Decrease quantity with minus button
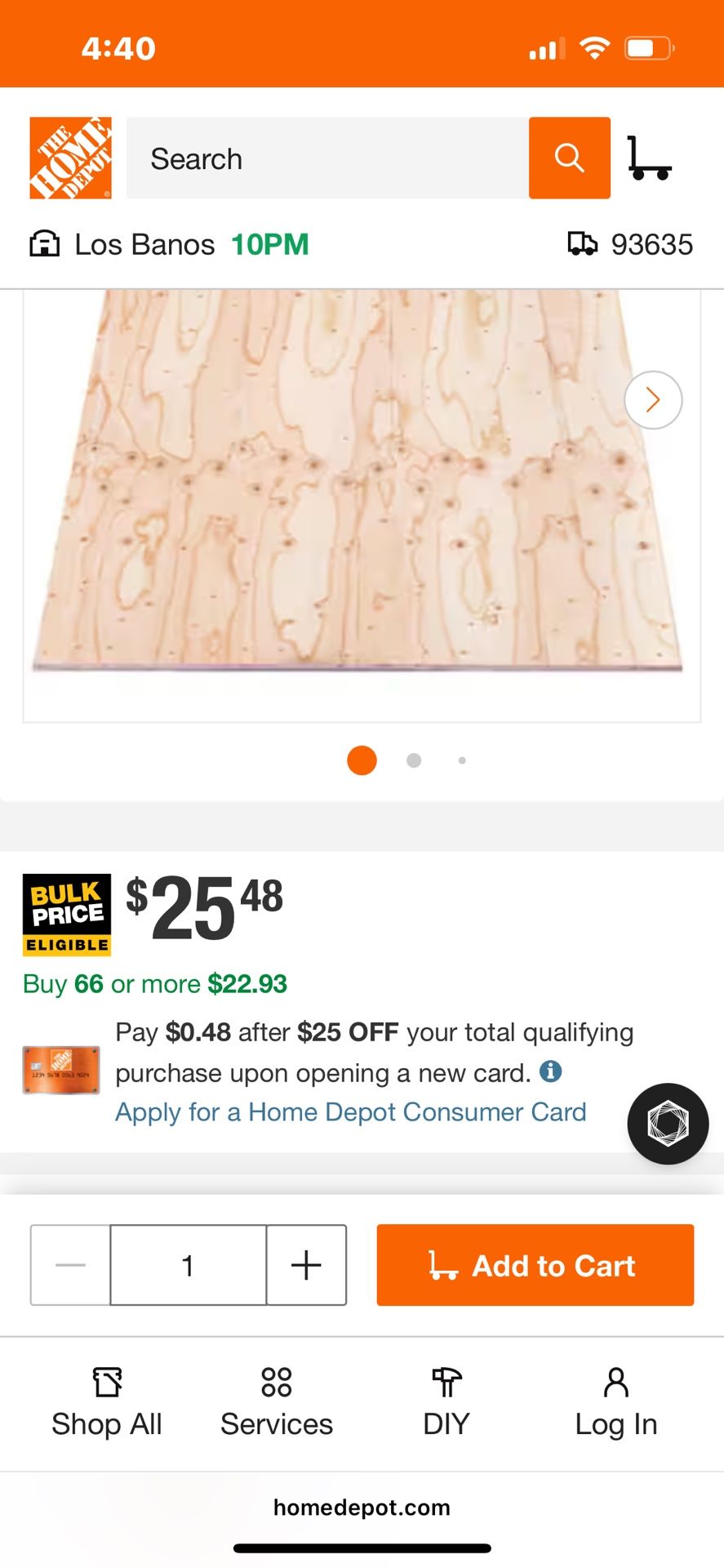This screenshot has height=1568, width=724. (71, 1265)
